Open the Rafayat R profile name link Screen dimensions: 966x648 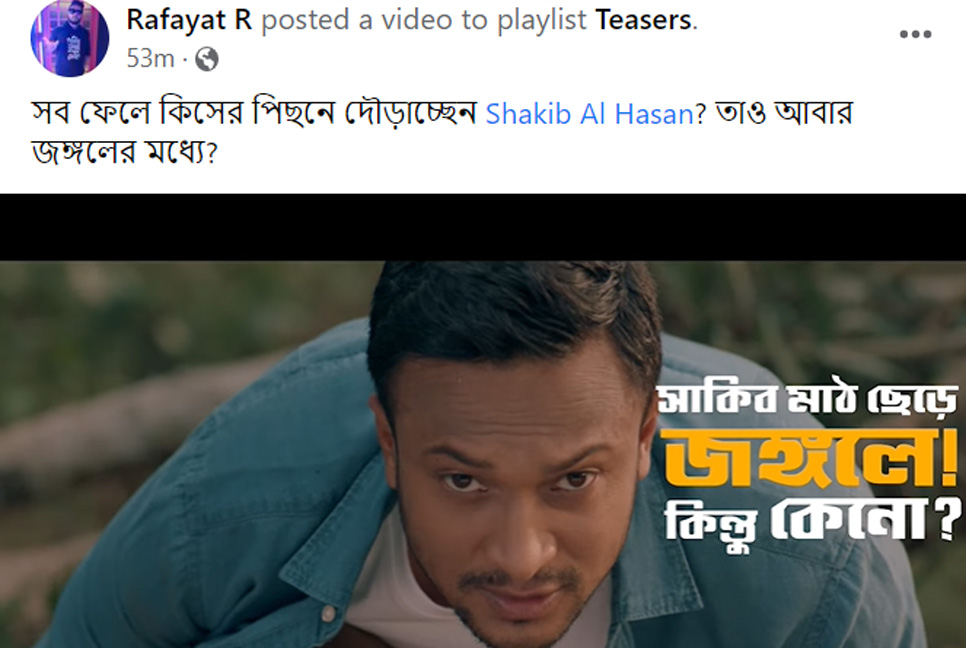tap(189, 20)
